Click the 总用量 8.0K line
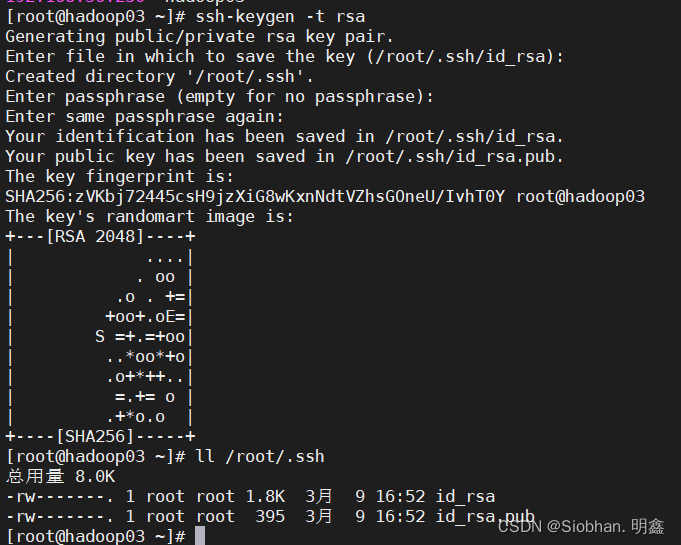The height and width of the screenshot is (545, 681). [x=60, y=476]
